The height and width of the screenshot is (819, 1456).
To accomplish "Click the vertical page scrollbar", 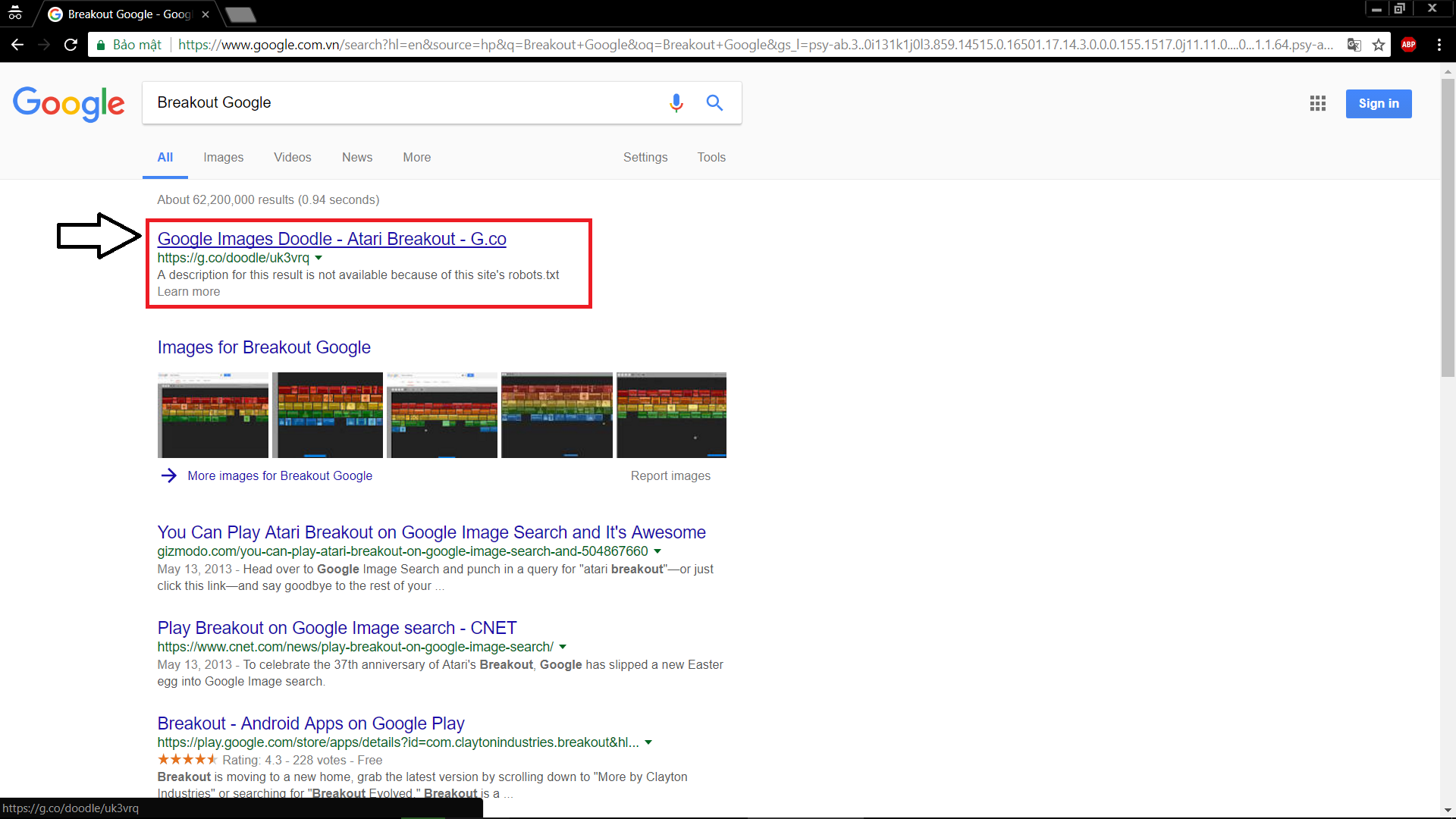I will tap(1448, 227).
